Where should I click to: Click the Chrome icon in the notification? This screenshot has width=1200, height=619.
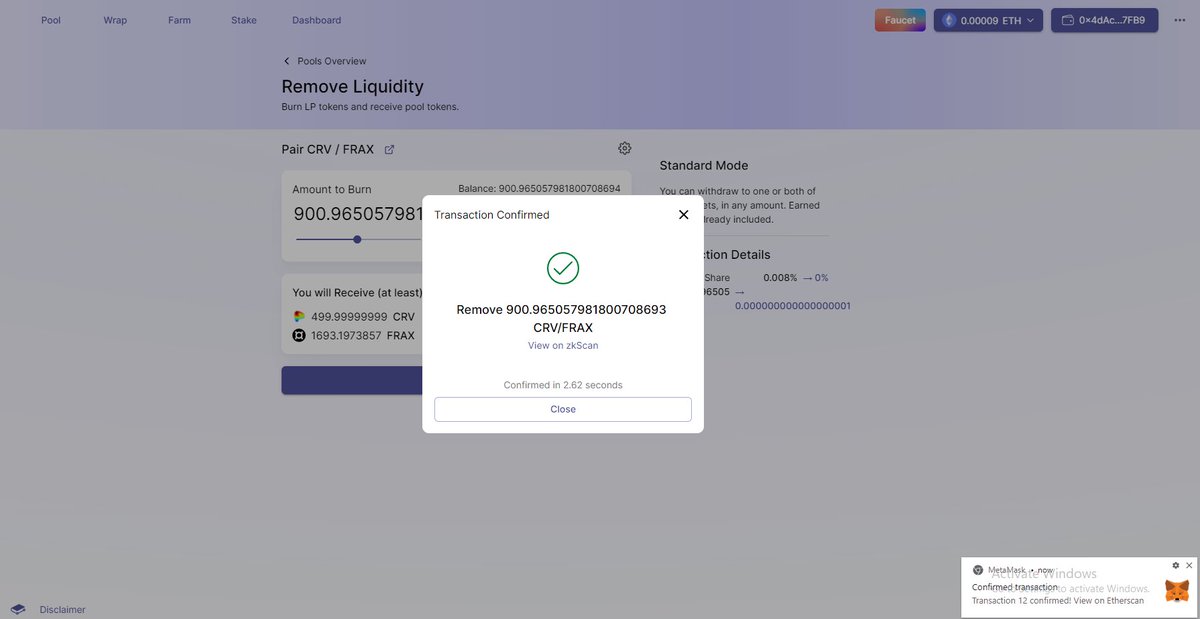pyautogui.click(x=978, y=570)
